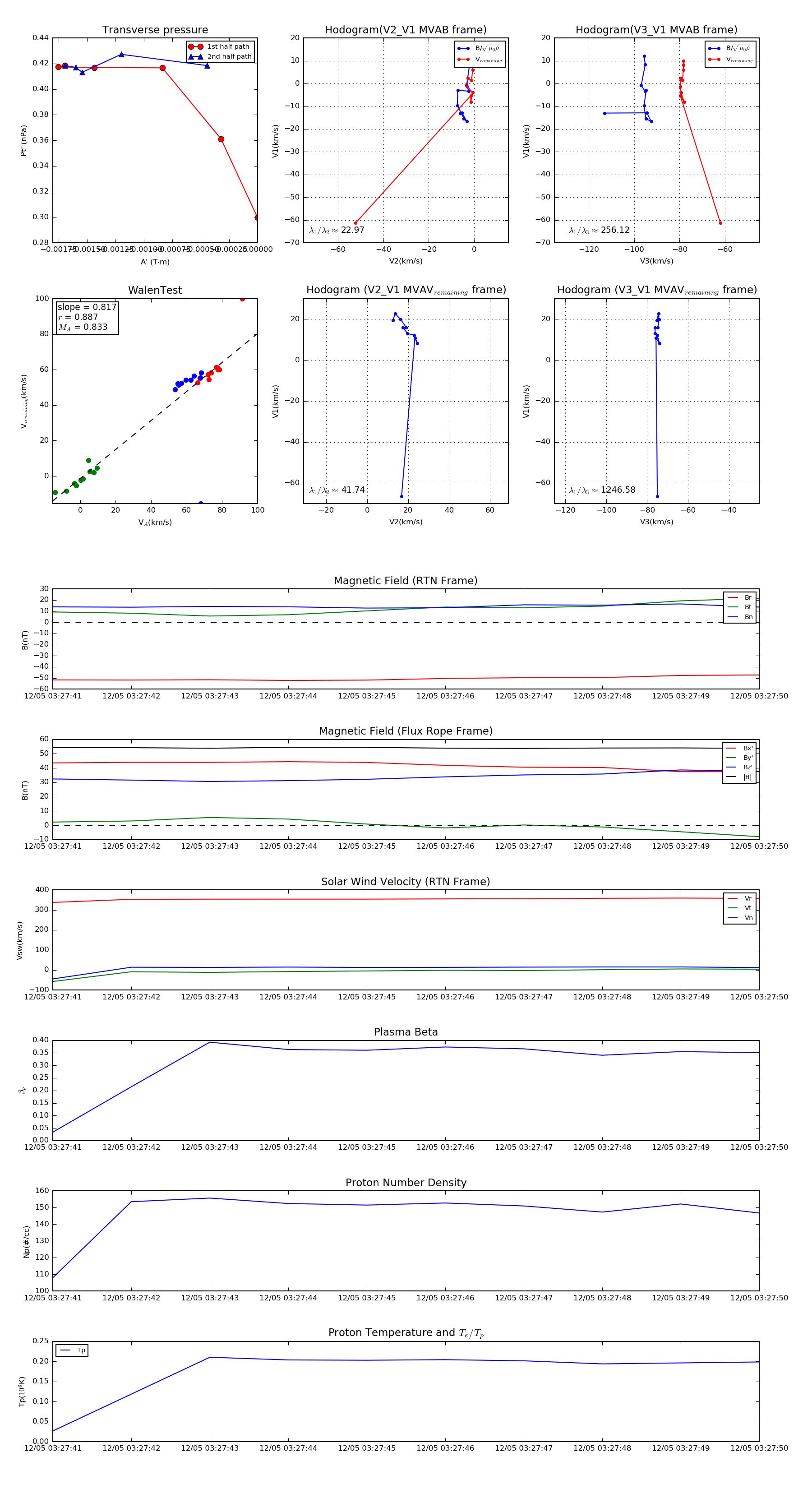This screenshot has height=1489, width=812.
Task: Click the A' (T·m) axis label
Action: 155,262
